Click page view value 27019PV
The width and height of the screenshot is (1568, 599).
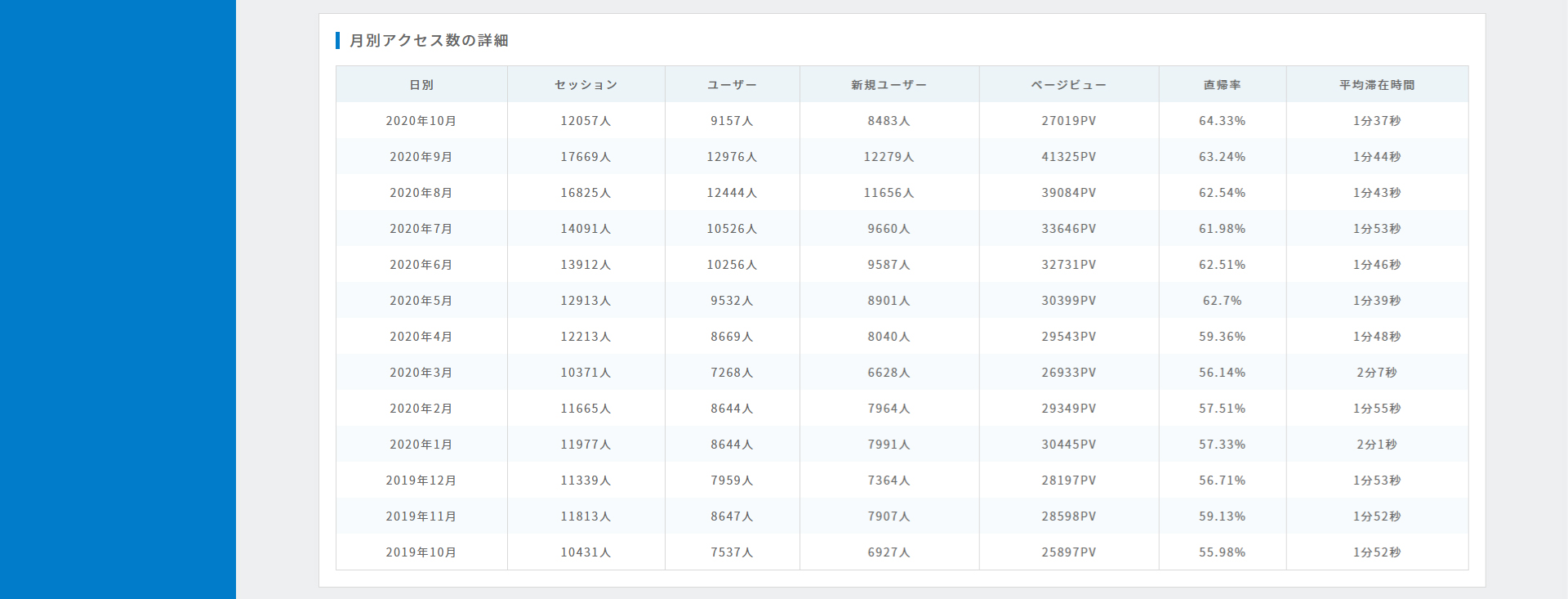[x=1069, y=121]
